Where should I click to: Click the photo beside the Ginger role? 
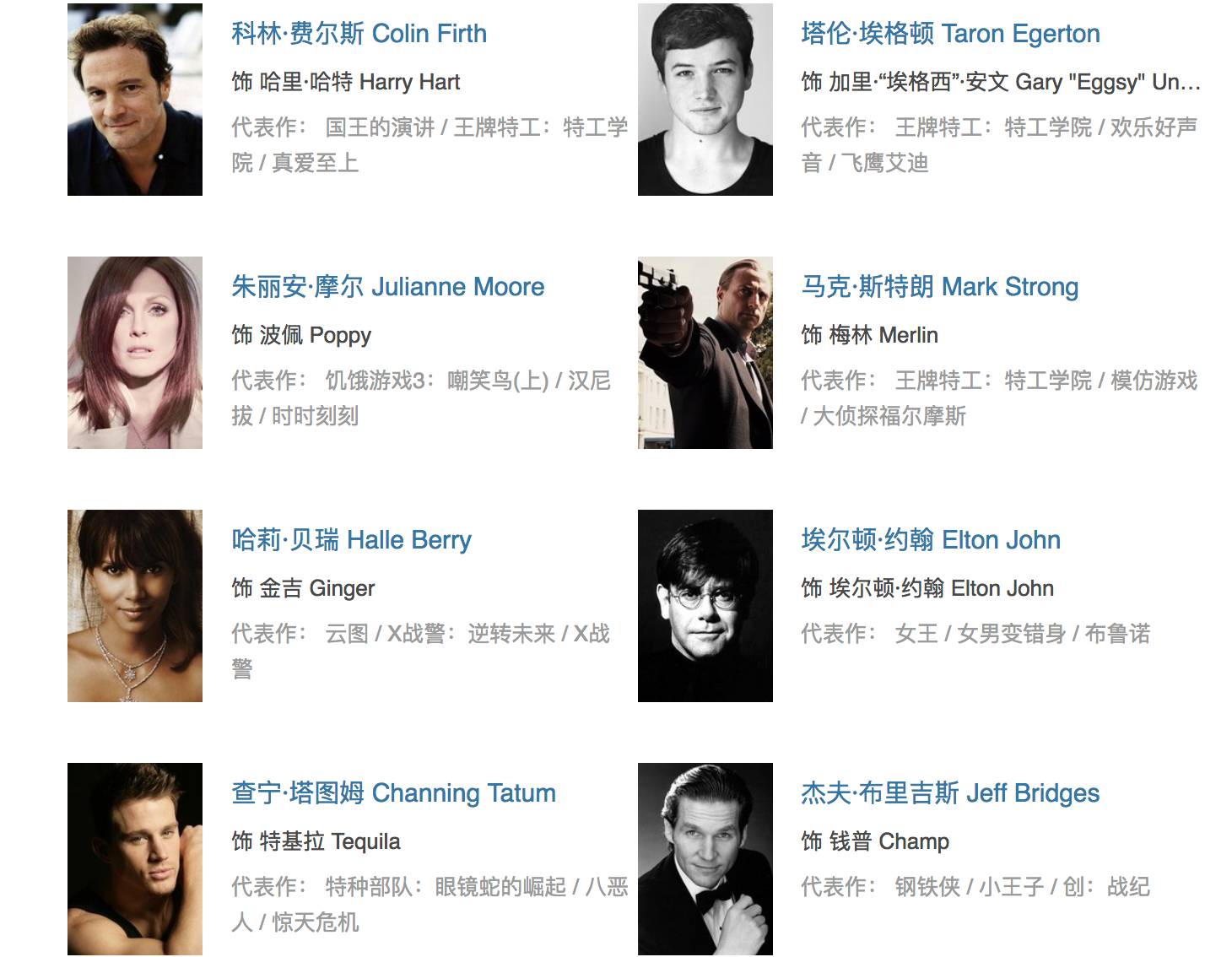pos(135,606)
